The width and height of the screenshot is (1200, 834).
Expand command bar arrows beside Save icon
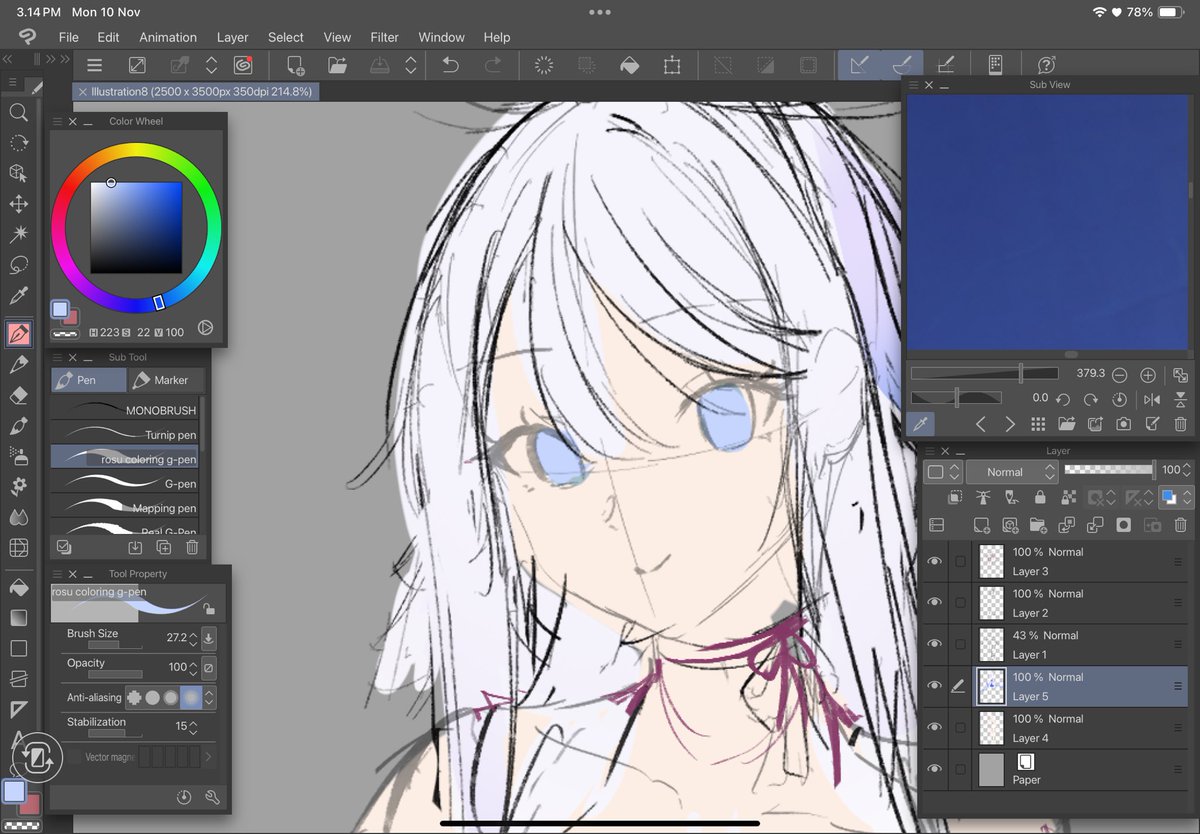pyautogui.click(x=411, y=65)
